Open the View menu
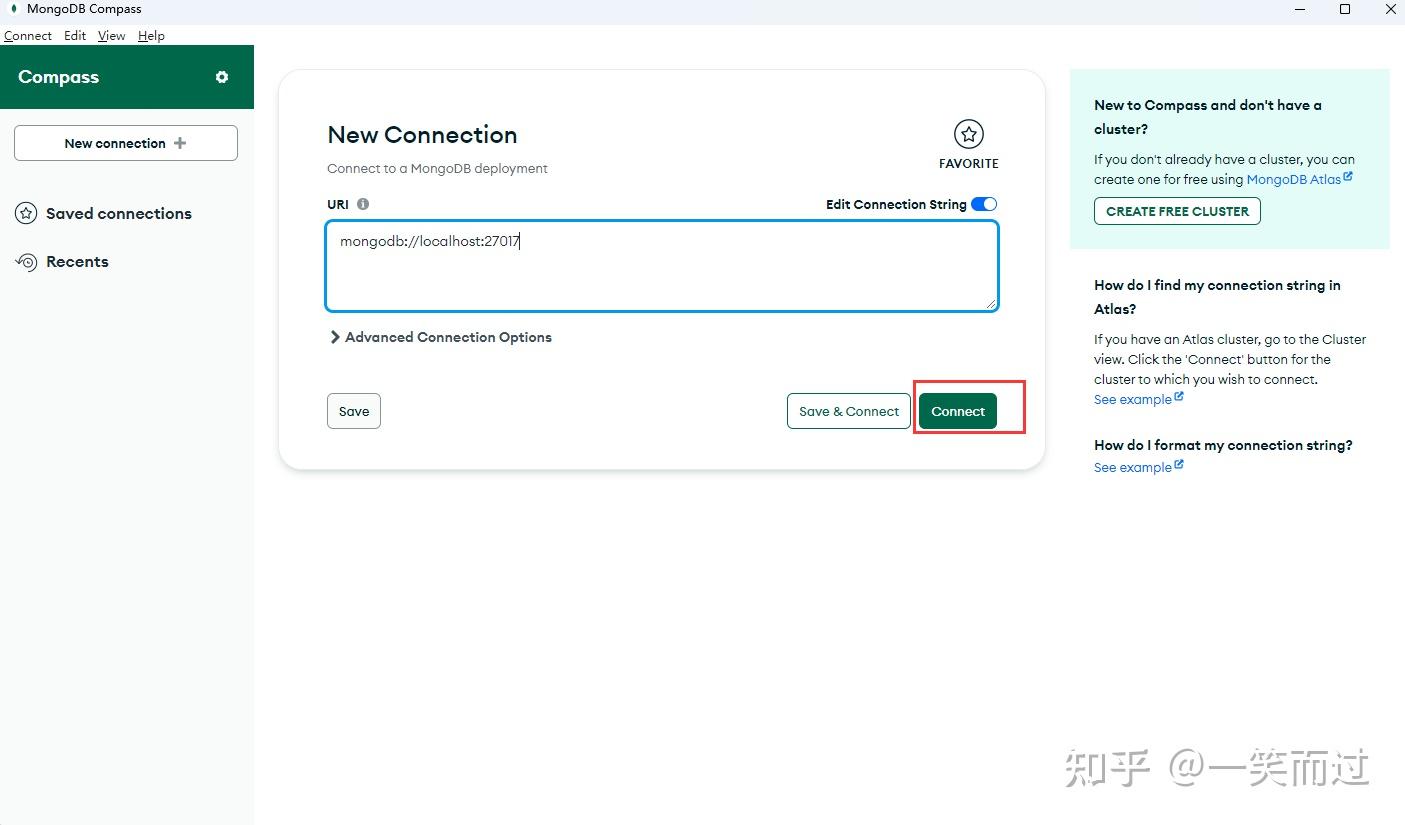The image size is (1405, 825). point(112,35)
